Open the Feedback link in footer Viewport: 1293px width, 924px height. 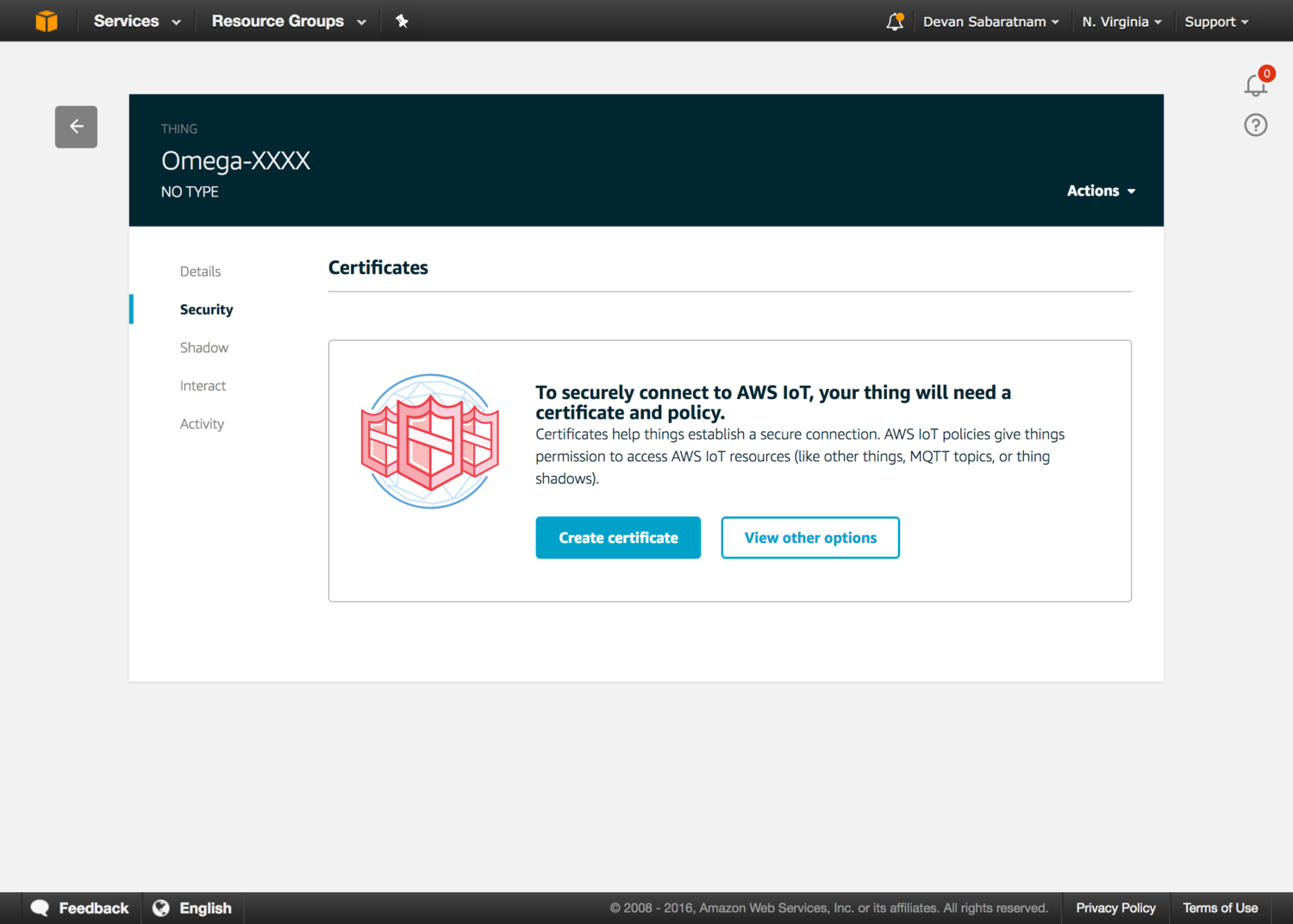click(94, 908)
